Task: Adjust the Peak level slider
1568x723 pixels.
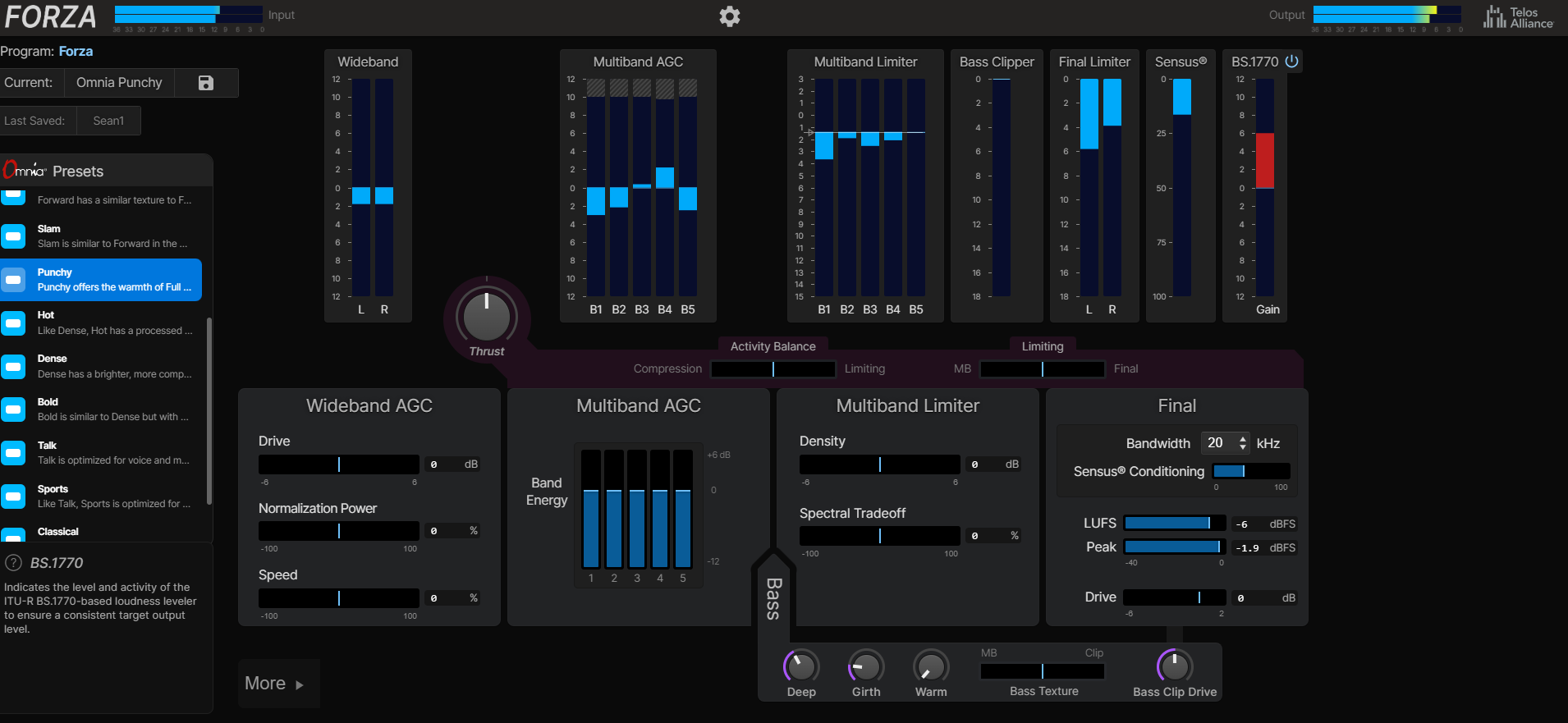Action: point(1175,547)
